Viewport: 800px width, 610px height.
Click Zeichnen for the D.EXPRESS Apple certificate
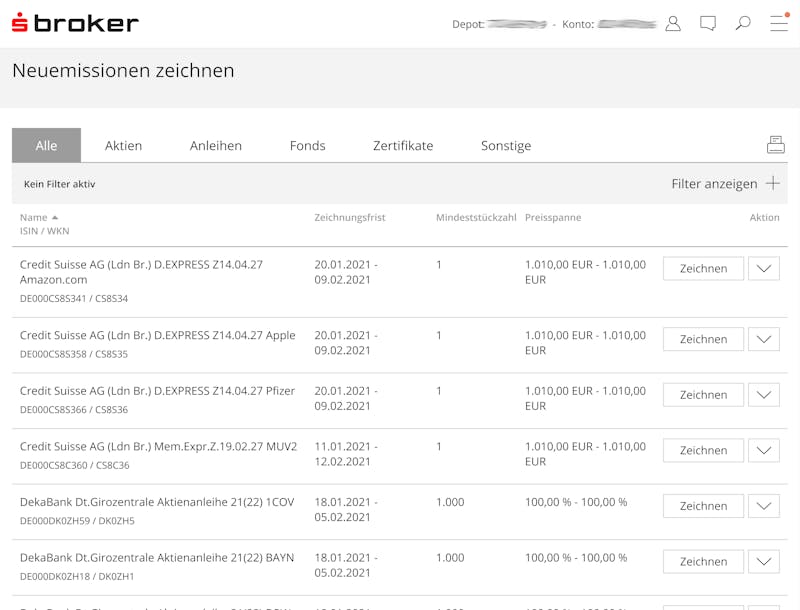[x=704, y=339]
